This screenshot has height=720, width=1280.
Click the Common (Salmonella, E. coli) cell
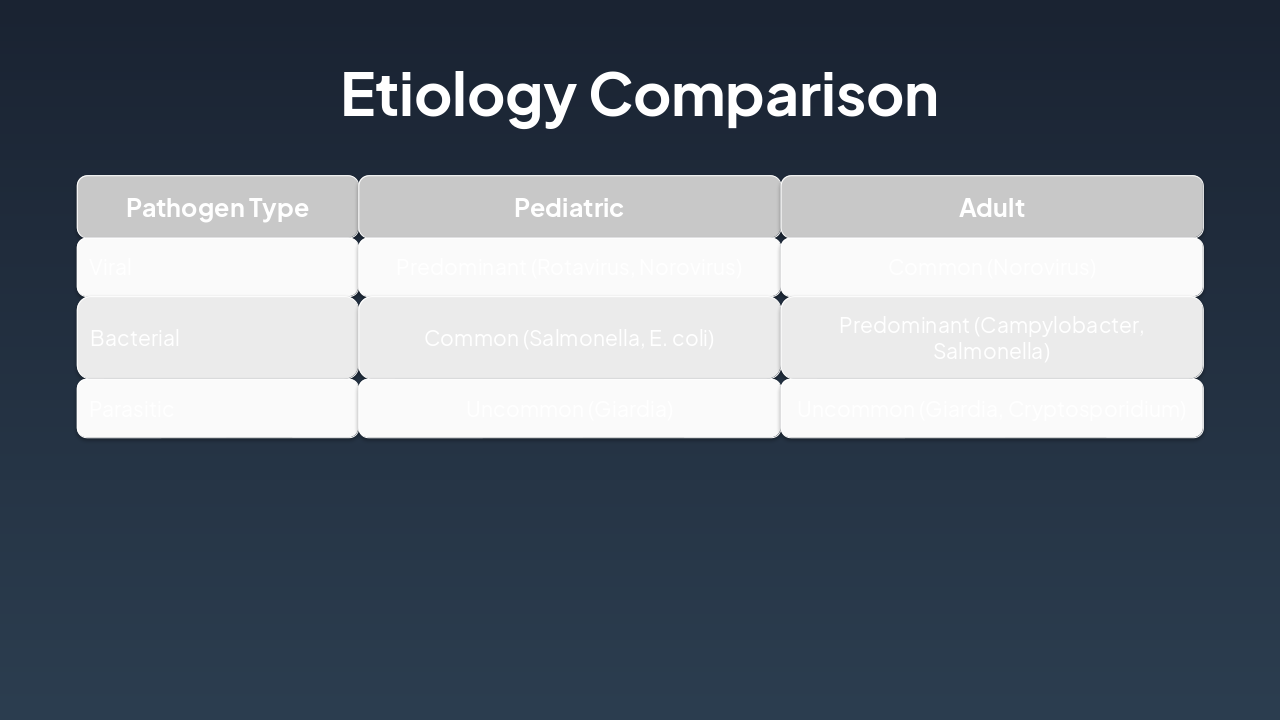pyautogui.click(x=569, y=338)
